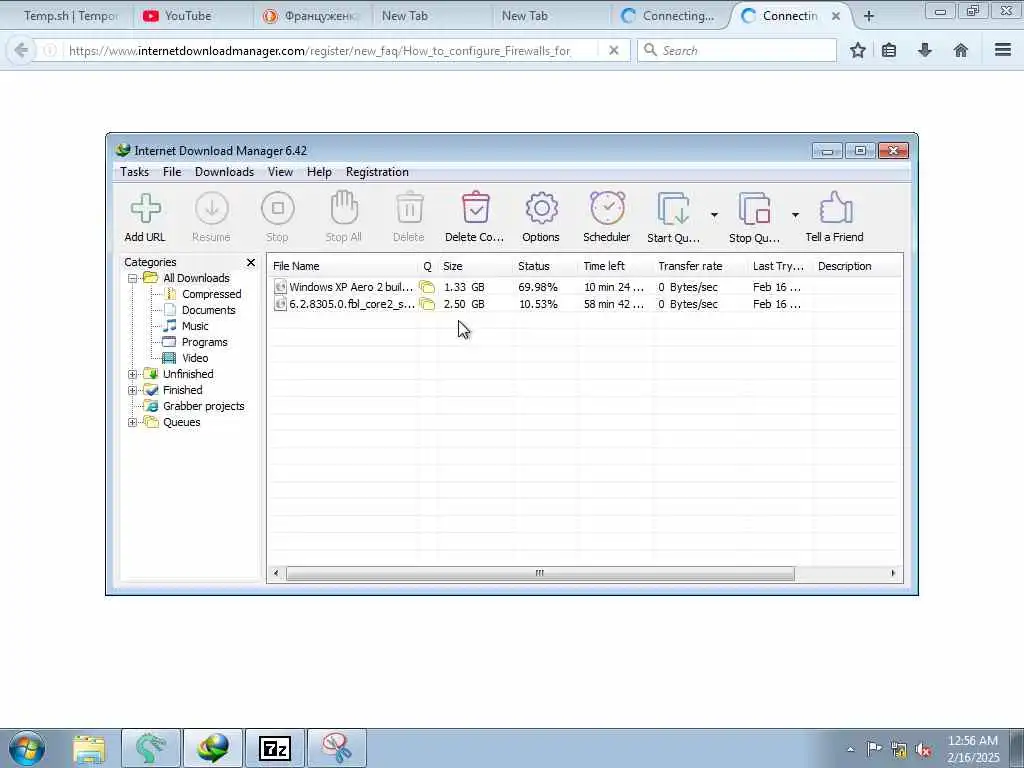Click the scrollbar left arrow in download list
Screen dimensions: 1024x768
pos(276,574)
